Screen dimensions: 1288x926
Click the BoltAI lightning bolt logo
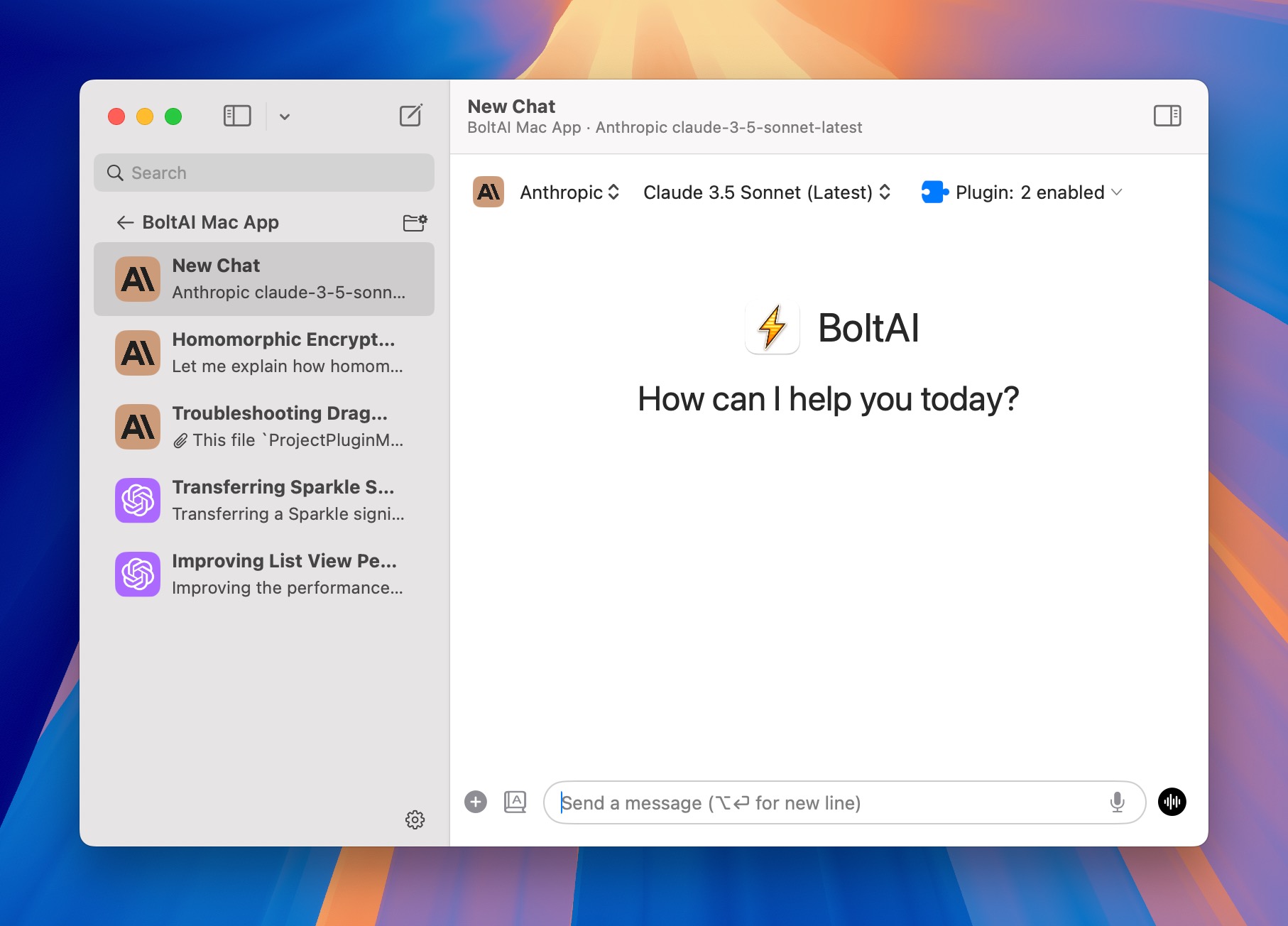pos(773,328)
